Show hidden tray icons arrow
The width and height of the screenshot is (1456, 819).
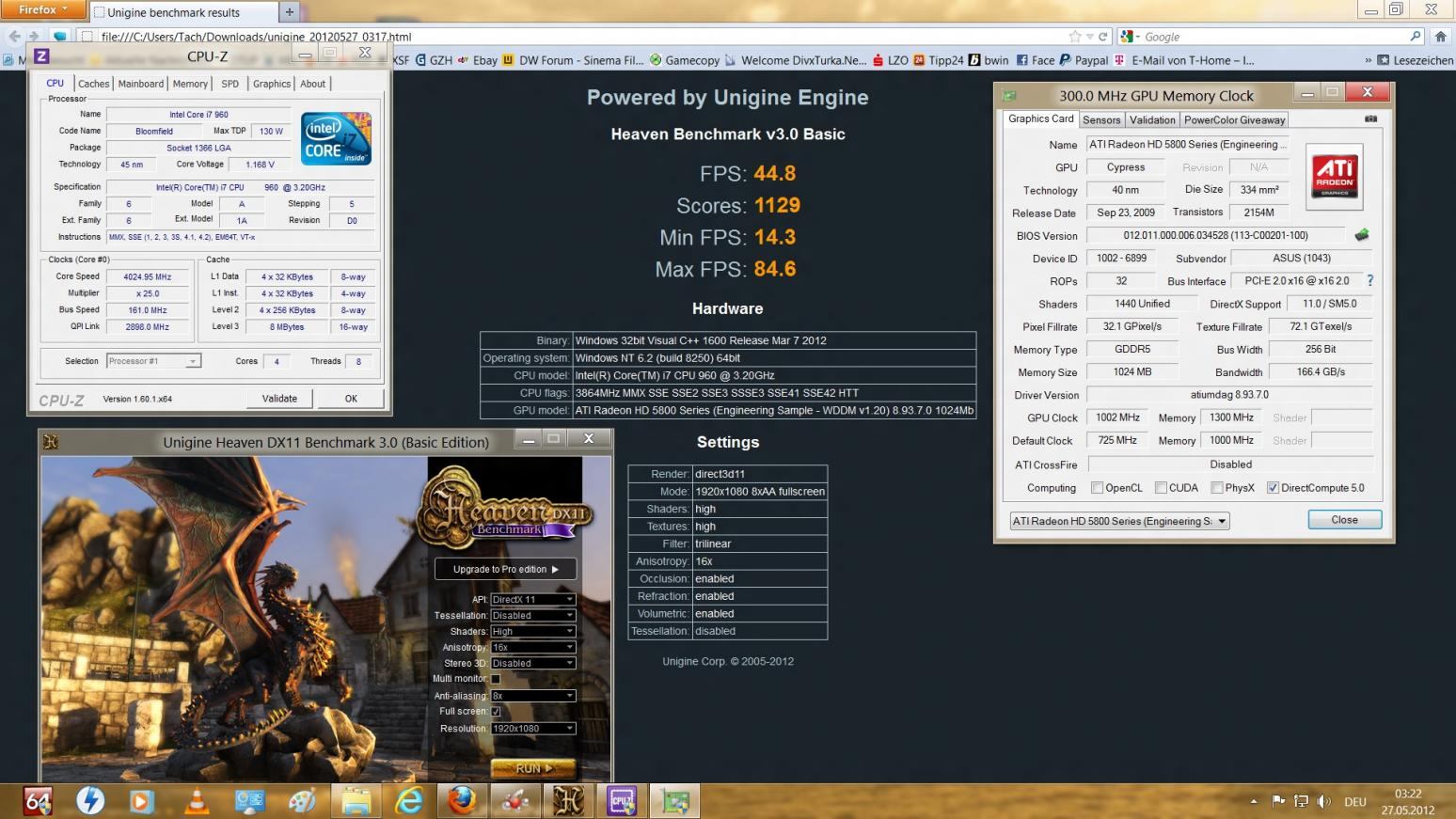(x=1254, y=801)
